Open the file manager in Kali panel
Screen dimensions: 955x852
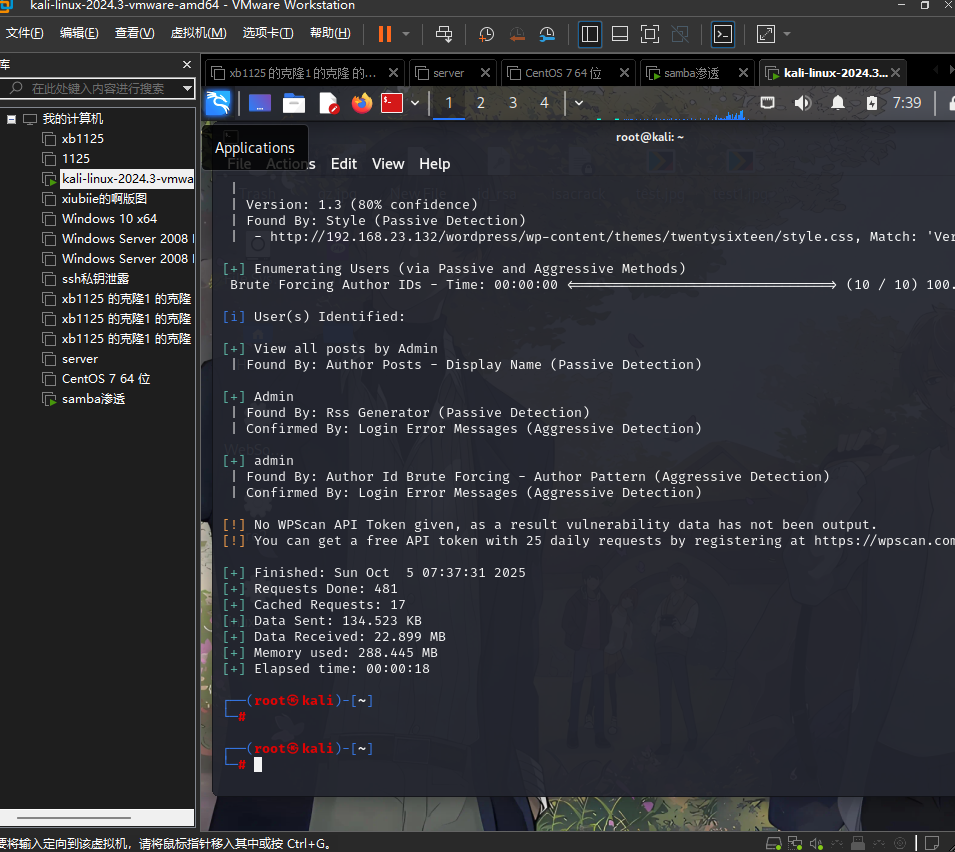294,103
